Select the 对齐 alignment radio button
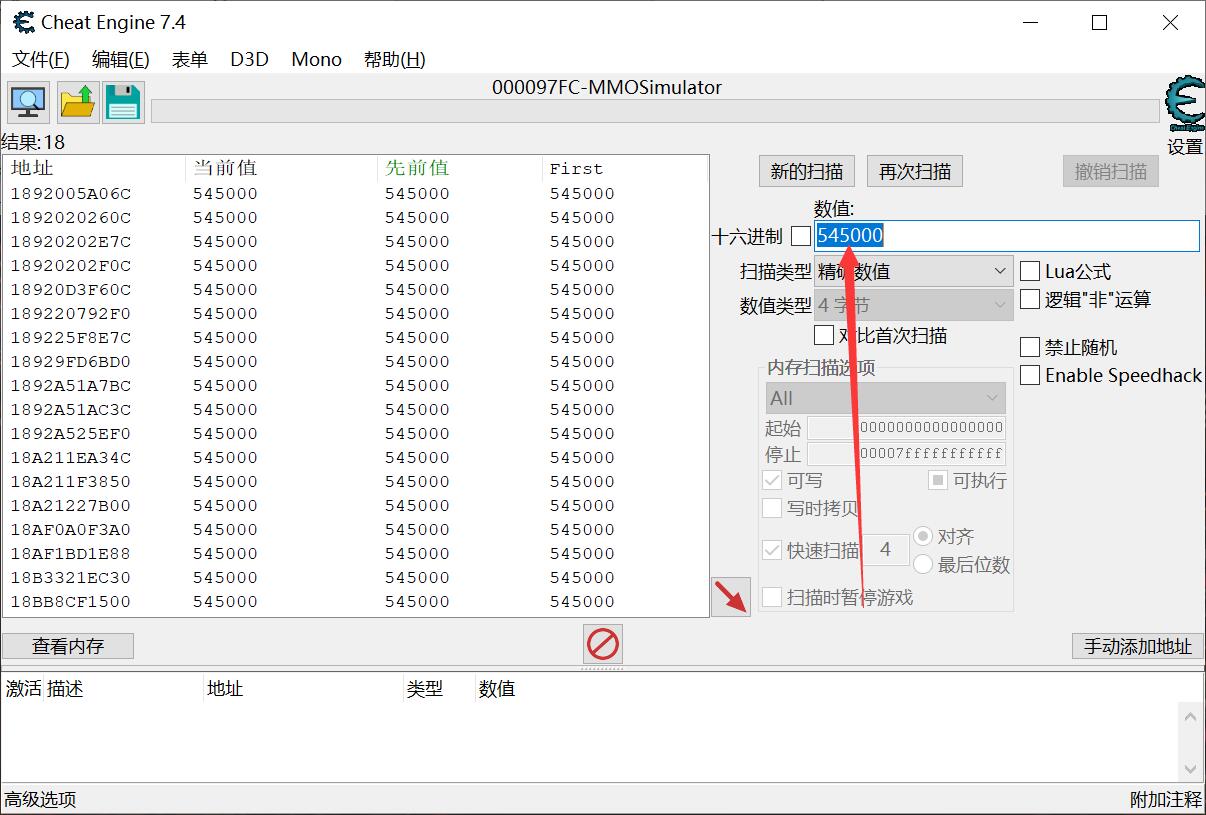This screenshot has height=815, width=1206. (x=923, y=536)
